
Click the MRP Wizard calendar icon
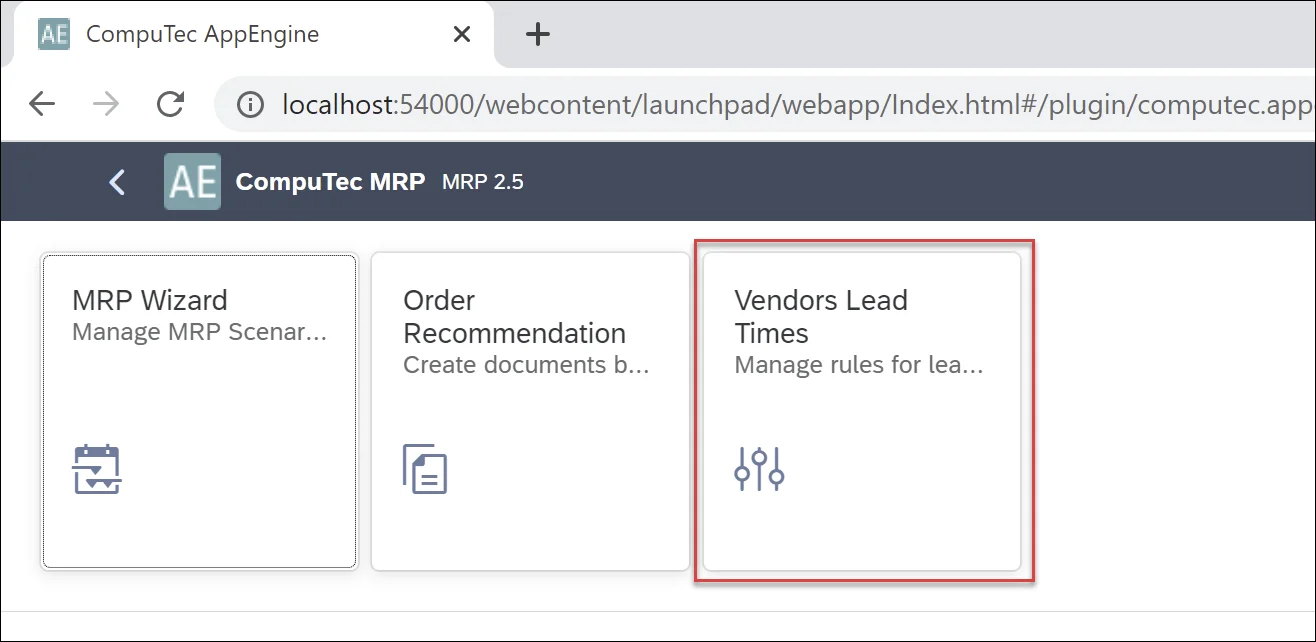[97, 470]
